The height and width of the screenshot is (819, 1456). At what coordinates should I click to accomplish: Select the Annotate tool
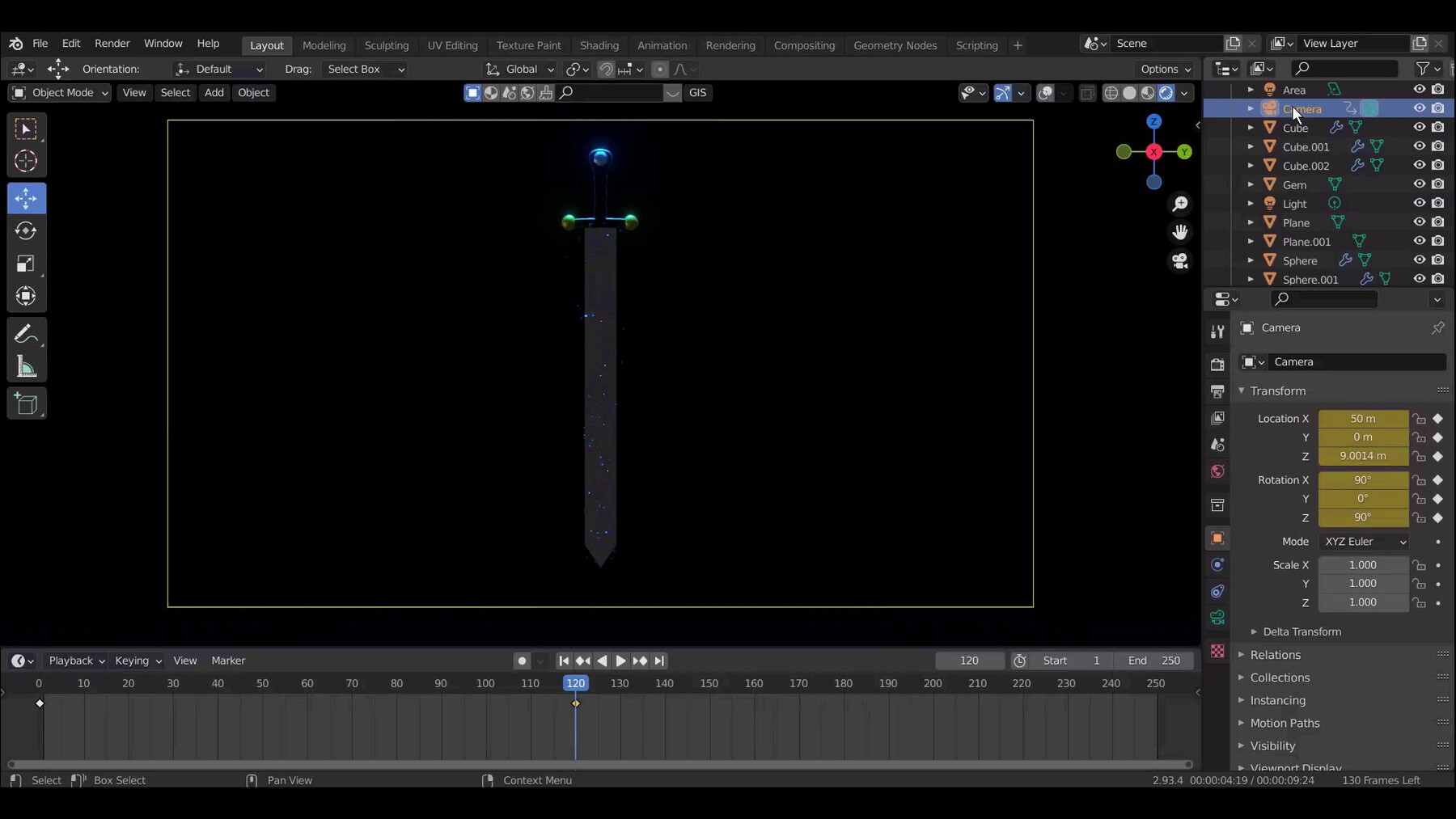click(27, 333)
